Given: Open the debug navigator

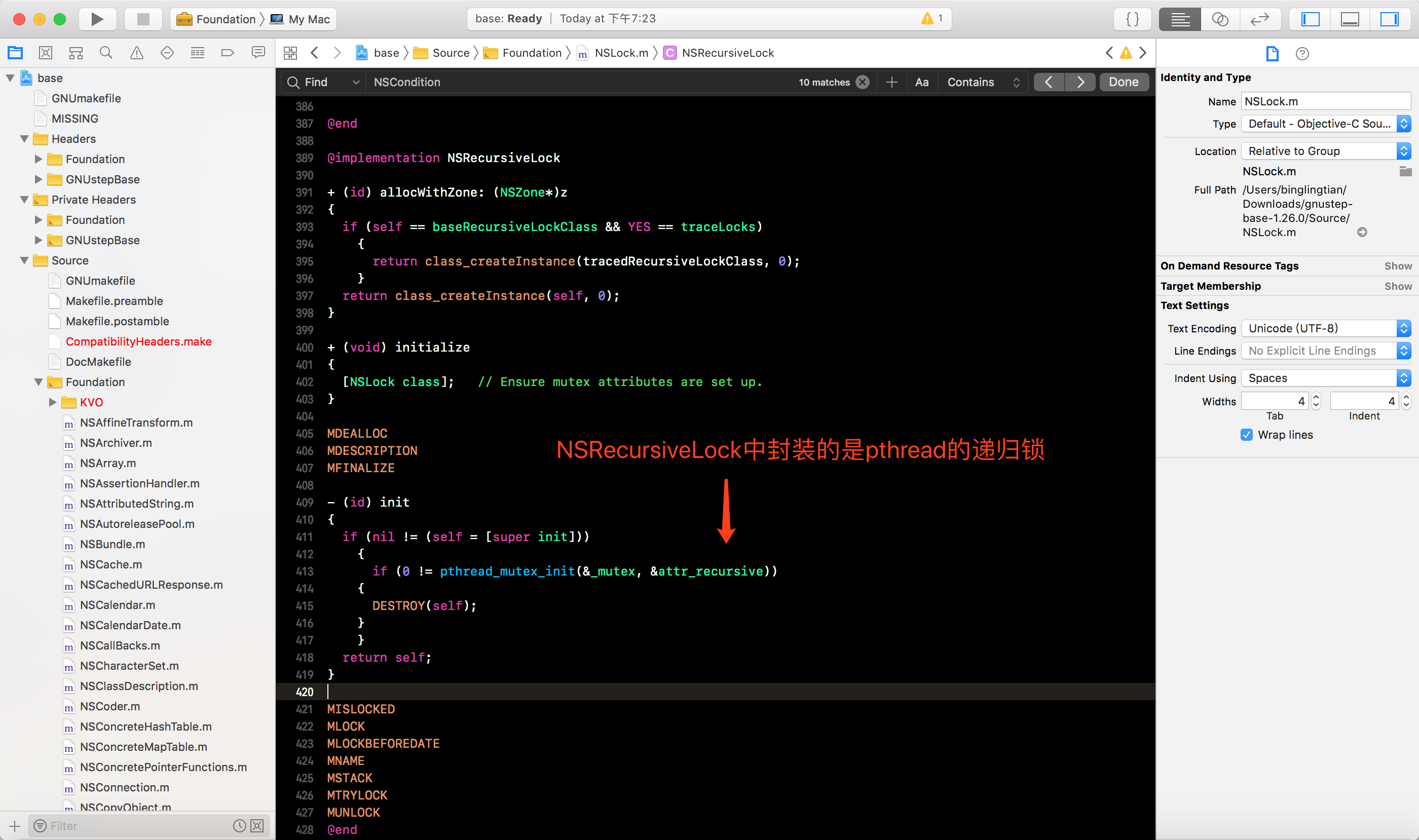Looking at the screenshot, I should tap(198, 53).
